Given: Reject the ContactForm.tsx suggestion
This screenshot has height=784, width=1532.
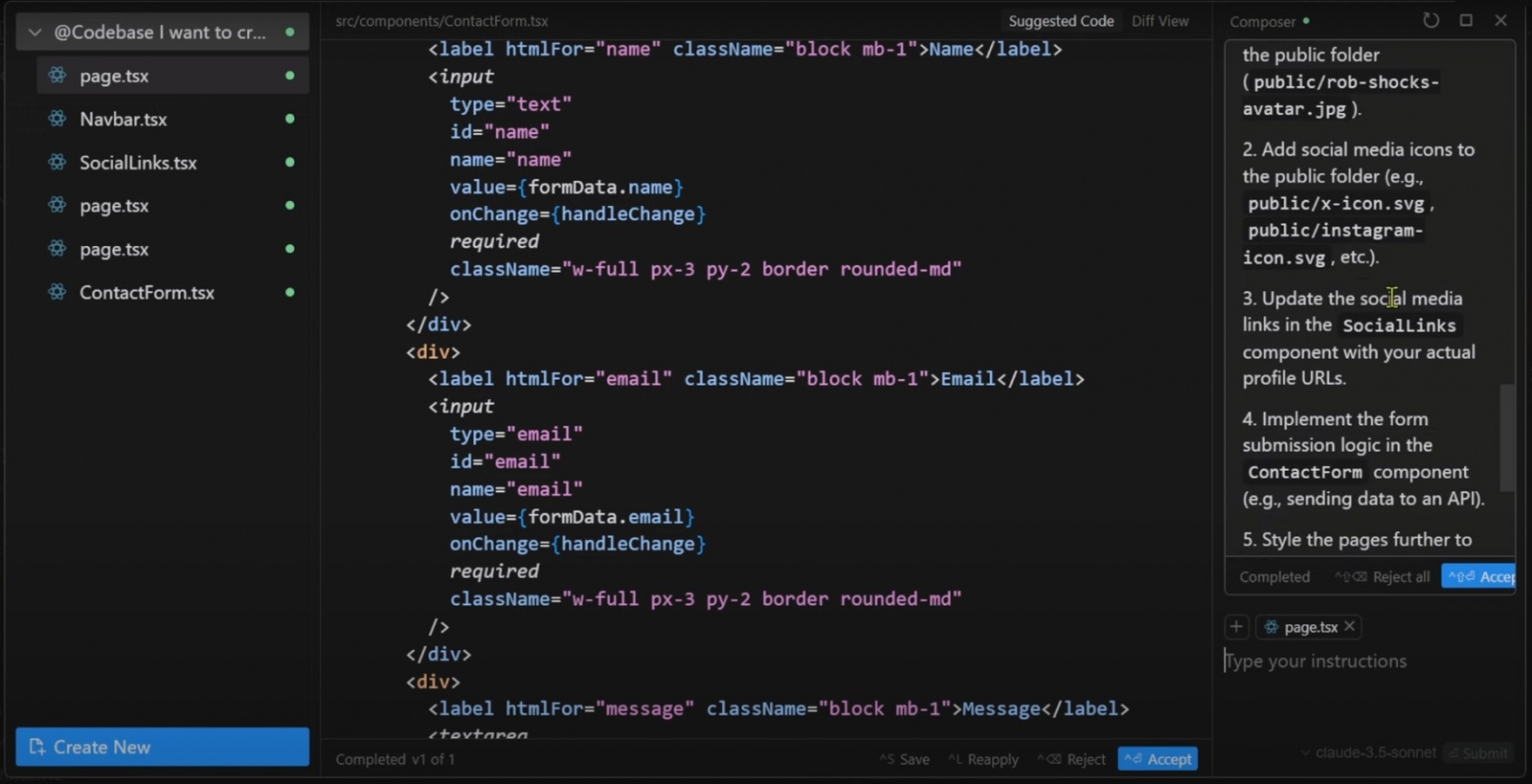Looking at the screenshot, I should click(1071, 759).
